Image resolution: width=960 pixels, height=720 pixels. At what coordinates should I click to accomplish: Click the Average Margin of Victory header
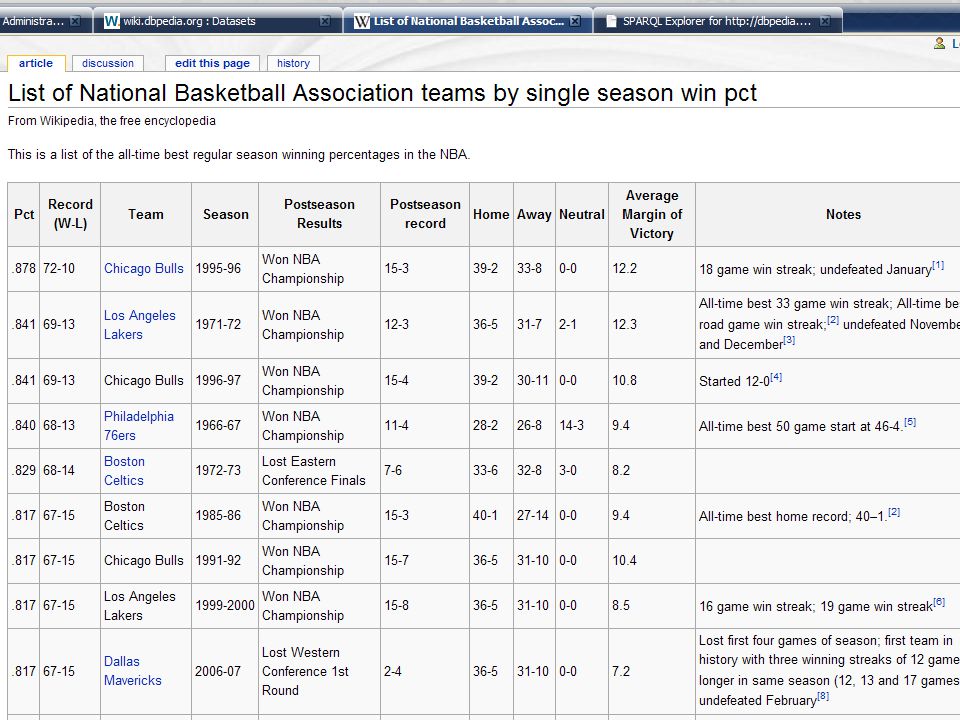pos(652,214)
